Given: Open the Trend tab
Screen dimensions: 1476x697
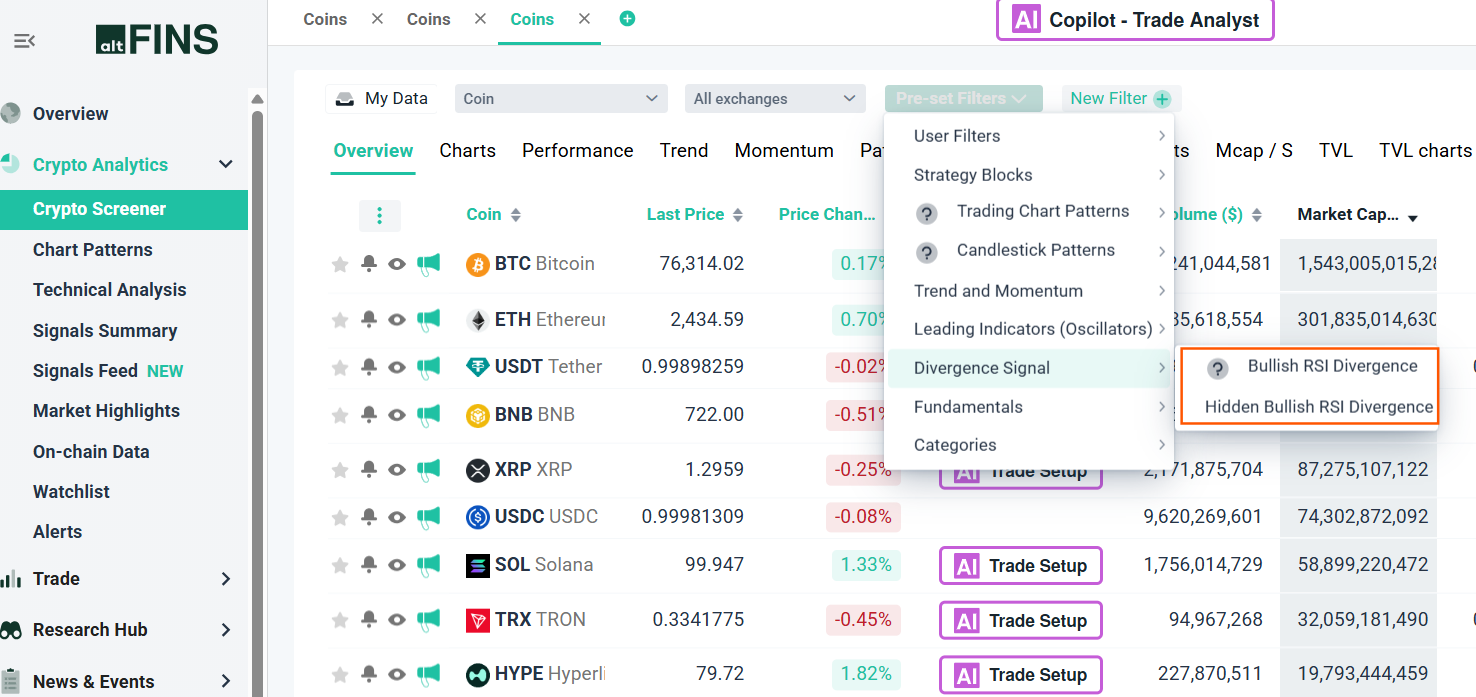Looking at the screenshot, I should tap(684, 151).
